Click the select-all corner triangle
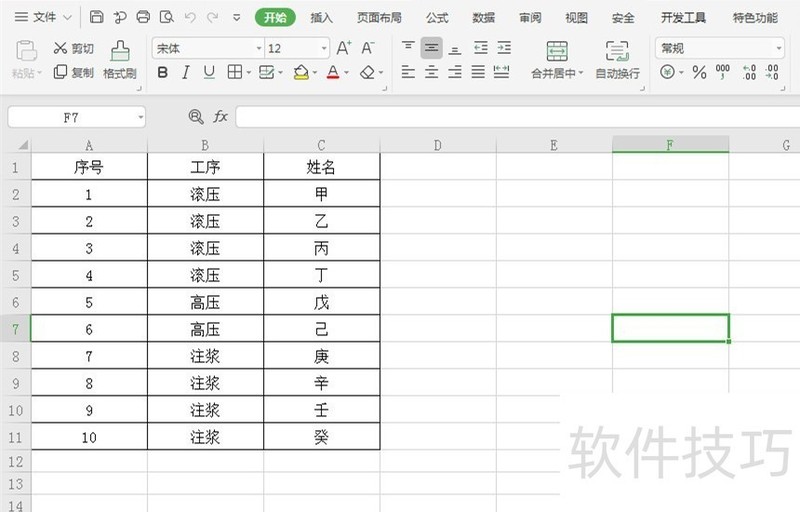This screenshot has width=800, height=512. click(22, 145)
